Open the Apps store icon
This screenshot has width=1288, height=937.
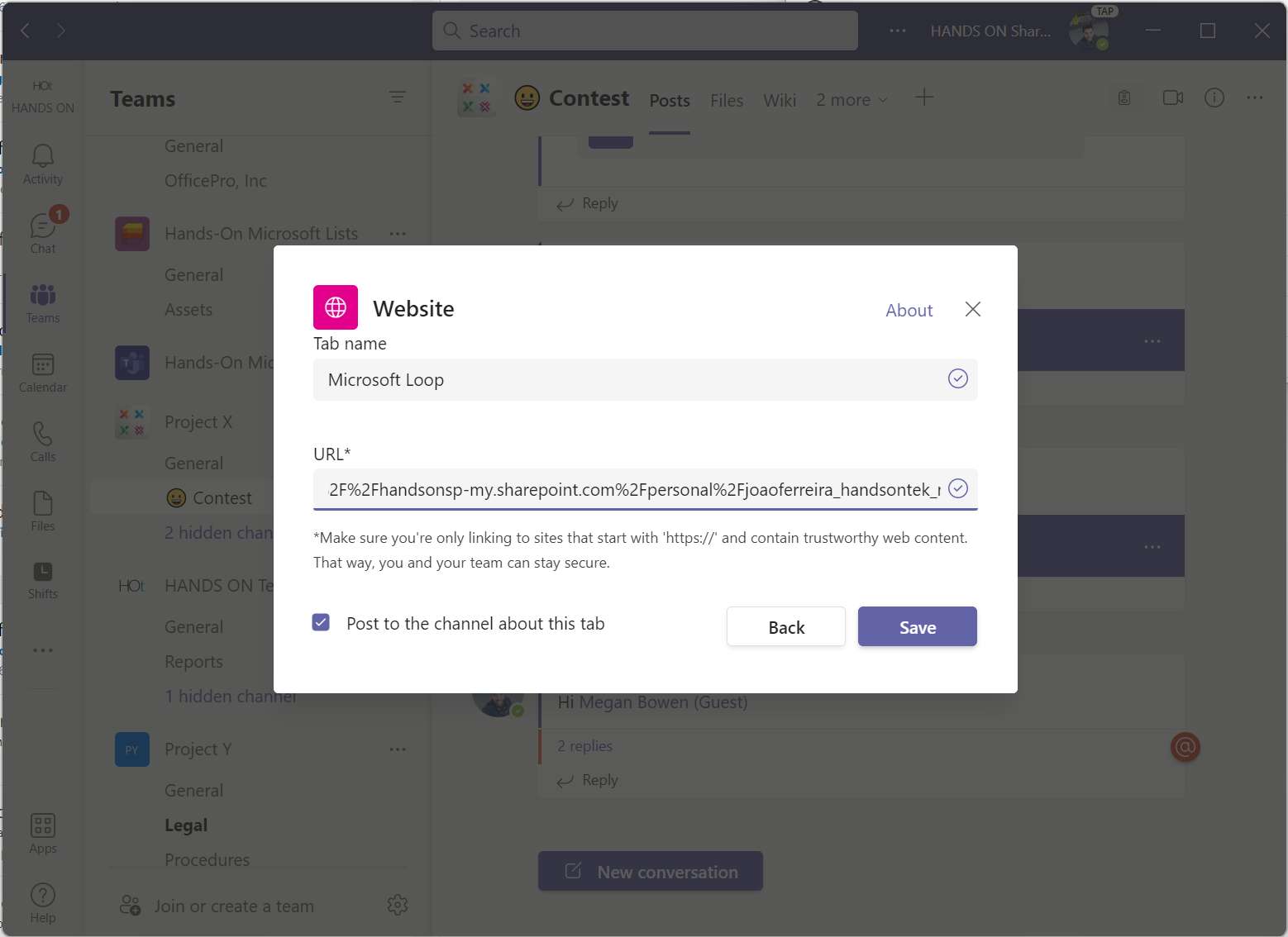[x=43, y=833]
